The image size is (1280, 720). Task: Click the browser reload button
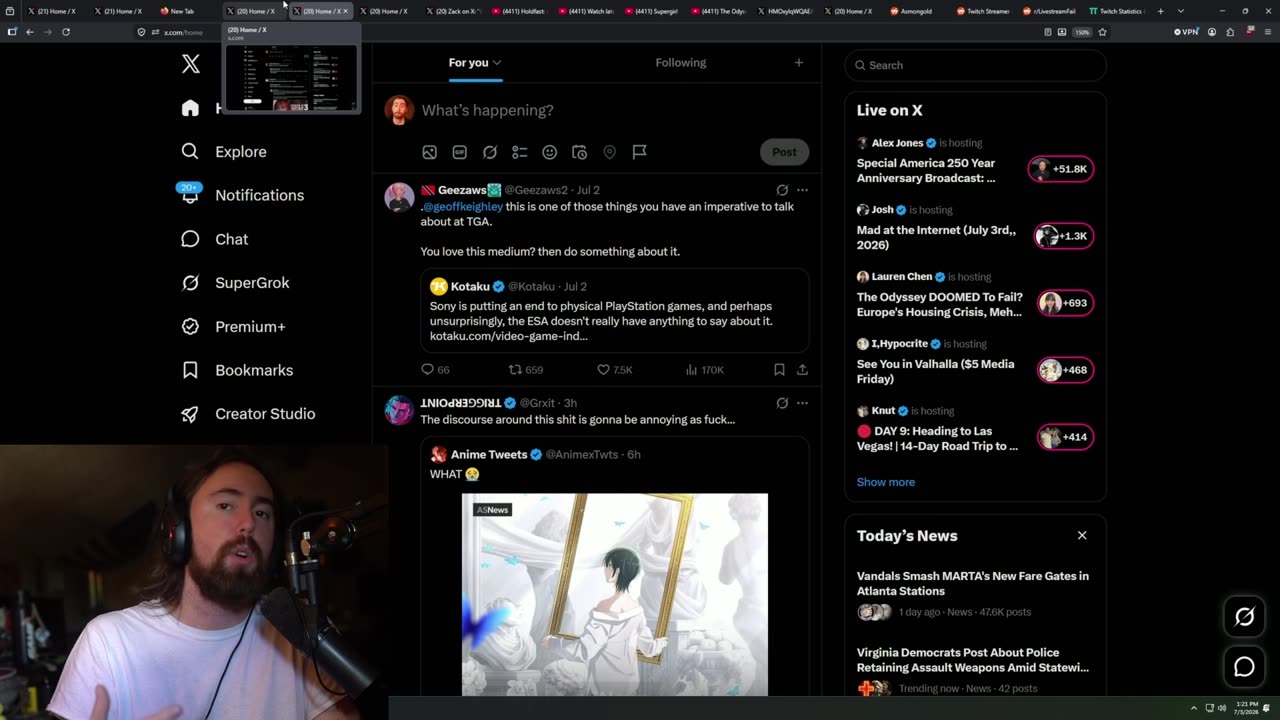coord(66,32)
